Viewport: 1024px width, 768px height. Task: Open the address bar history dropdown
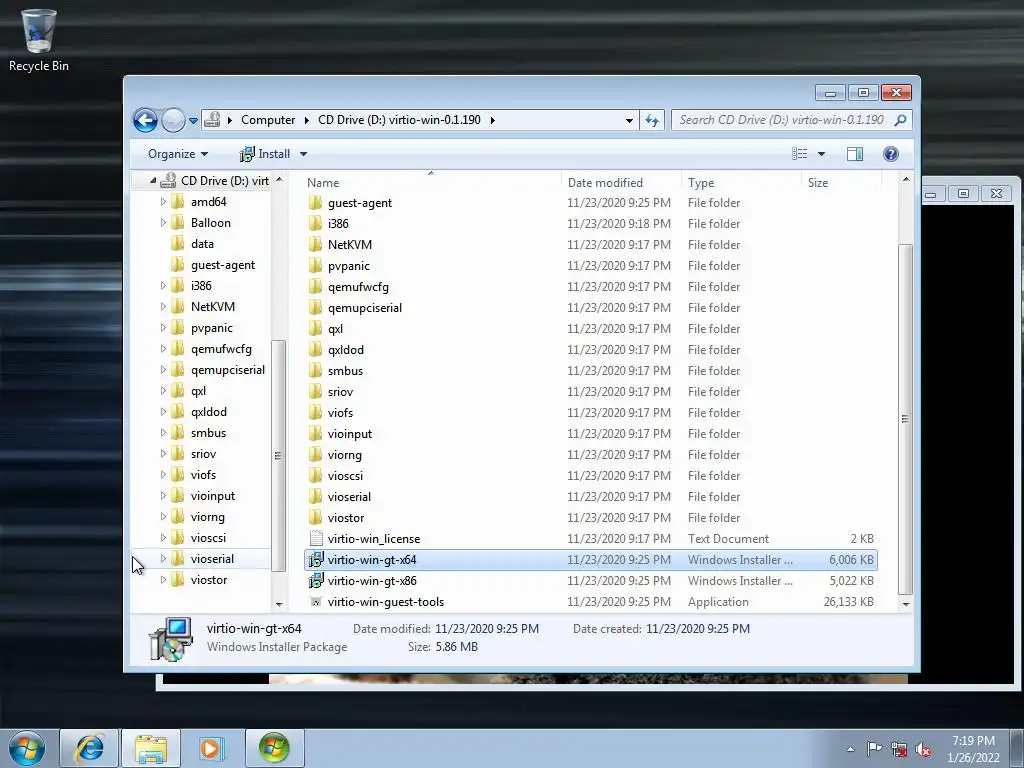click(629, 121)
